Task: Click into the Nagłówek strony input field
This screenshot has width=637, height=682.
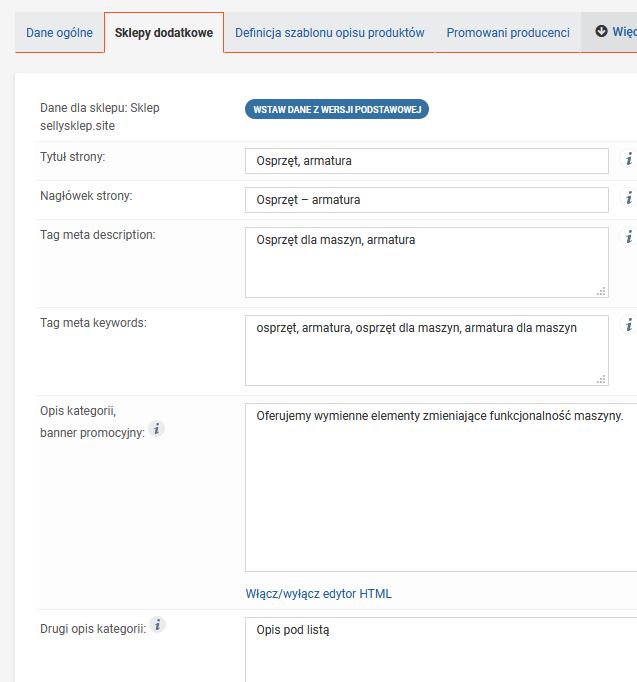Action: pyautogui.click(x=426, y=200)
